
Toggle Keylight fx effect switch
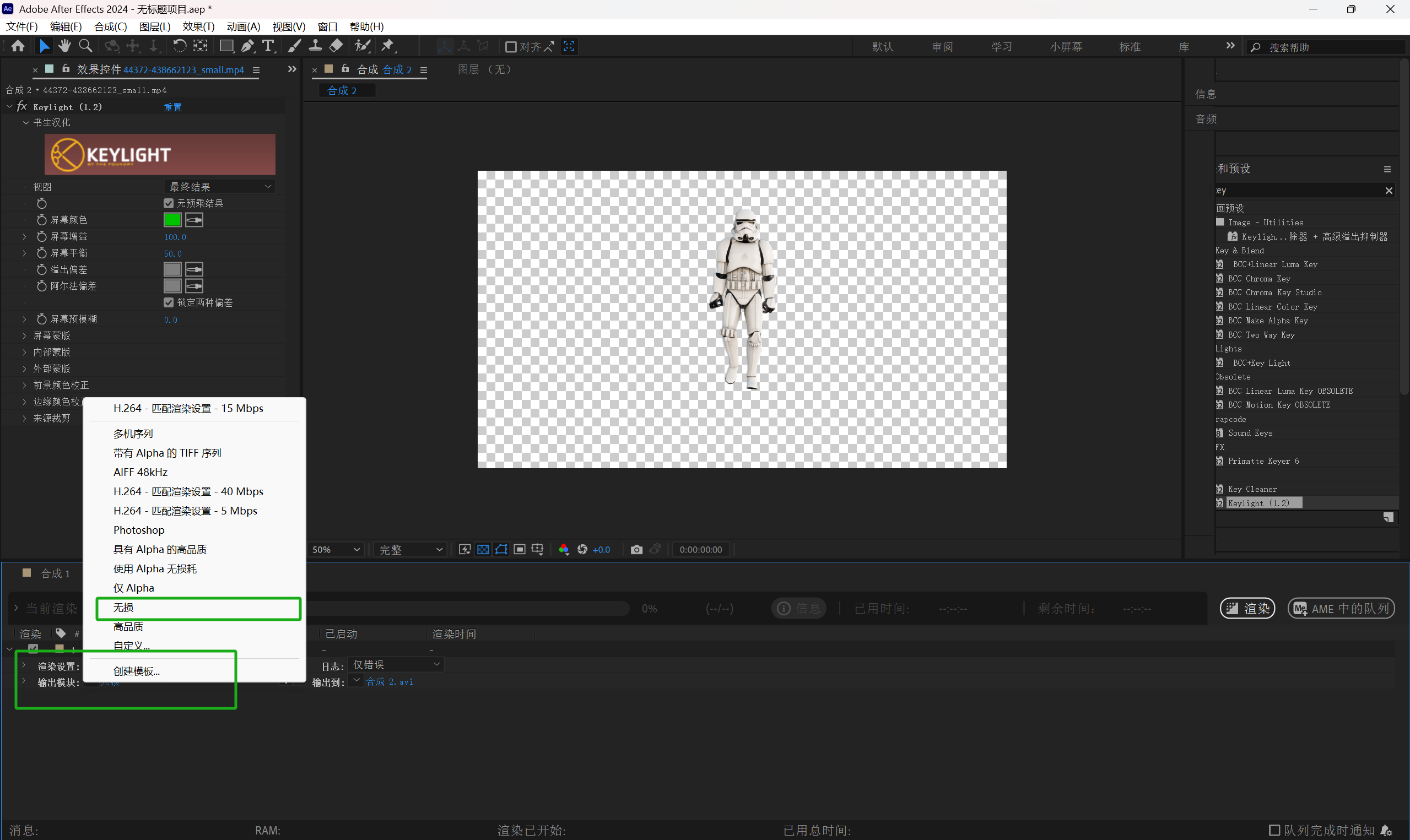point(22,106)
